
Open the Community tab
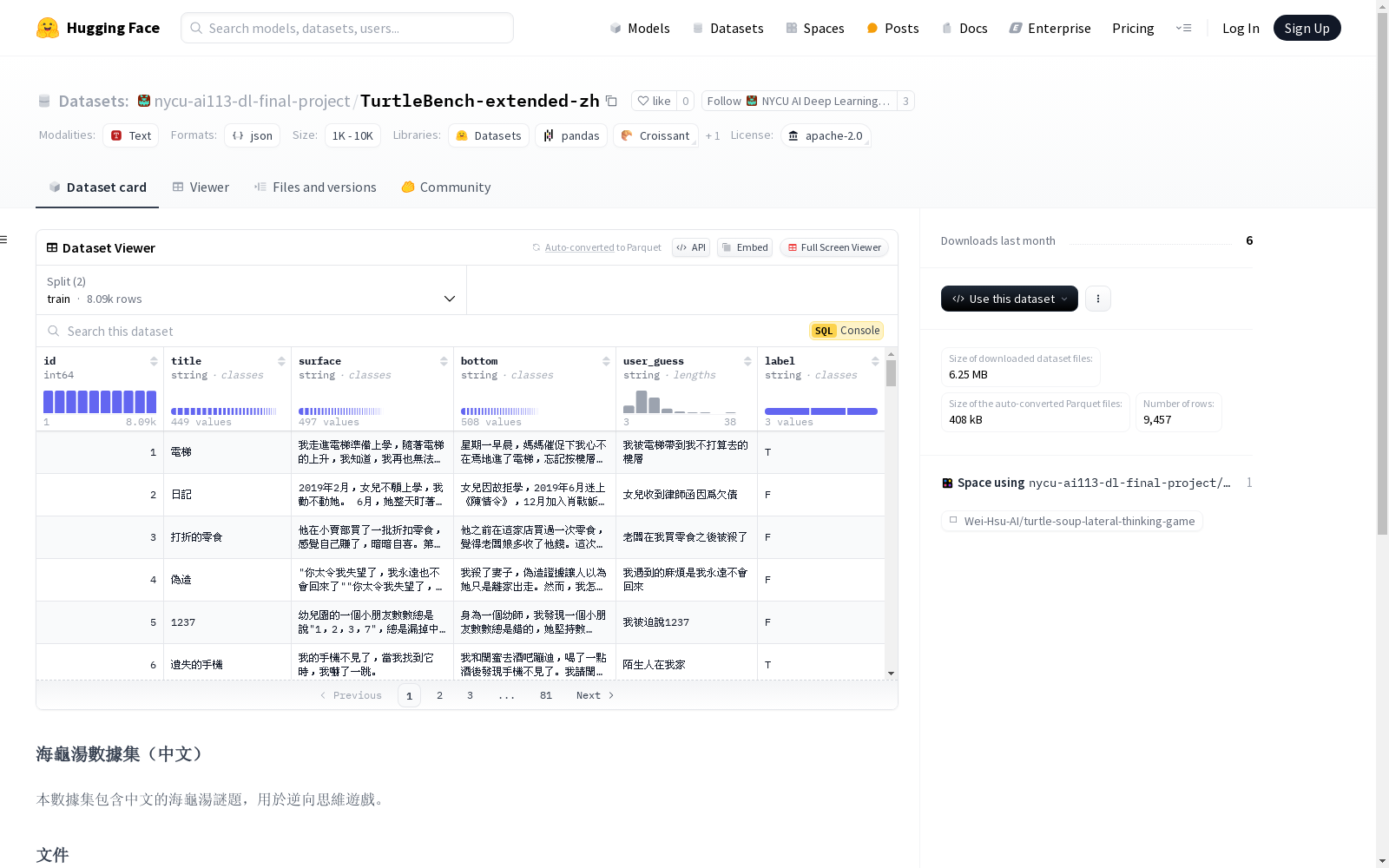tap(446, 187)
